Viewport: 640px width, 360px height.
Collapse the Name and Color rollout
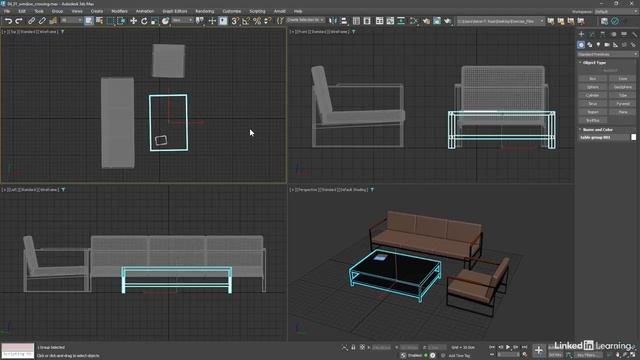coord(598,129)
